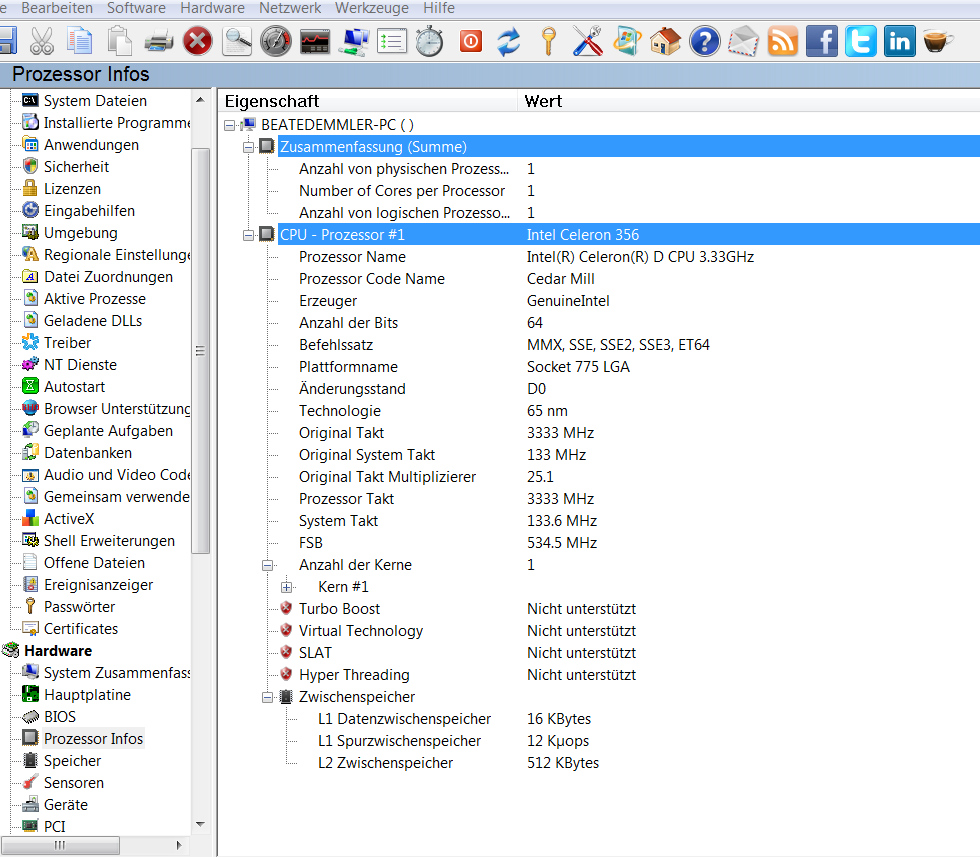Select Passwörter in sidebar
This screenshot has width=980, height=857.
(x=79, y=606)
